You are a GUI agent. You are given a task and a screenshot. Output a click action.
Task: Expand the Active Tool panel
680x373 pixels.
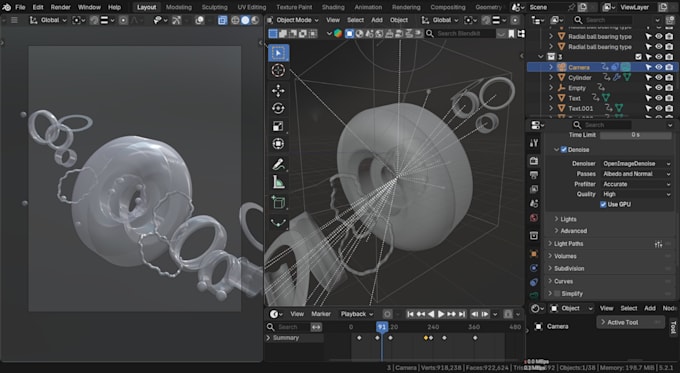[630, 322]
